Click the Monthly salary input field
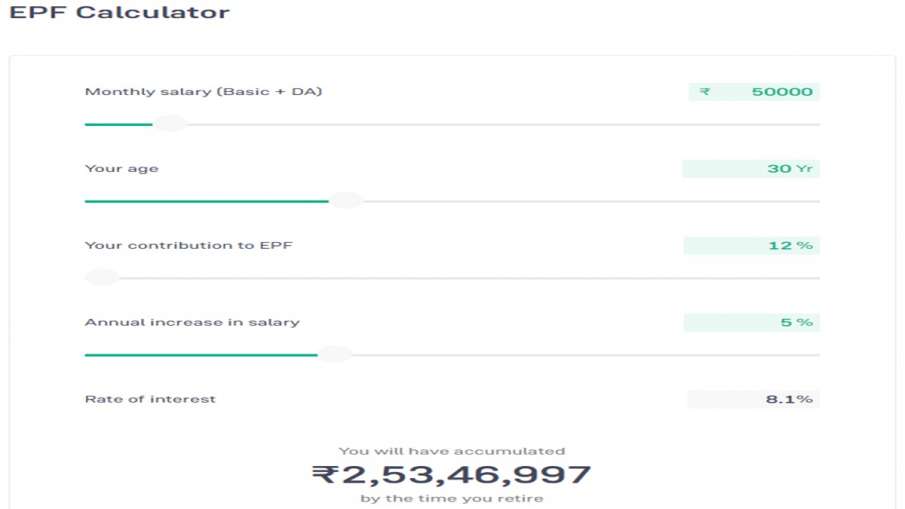The image size is (905, 509). click(x=768, y=92)
